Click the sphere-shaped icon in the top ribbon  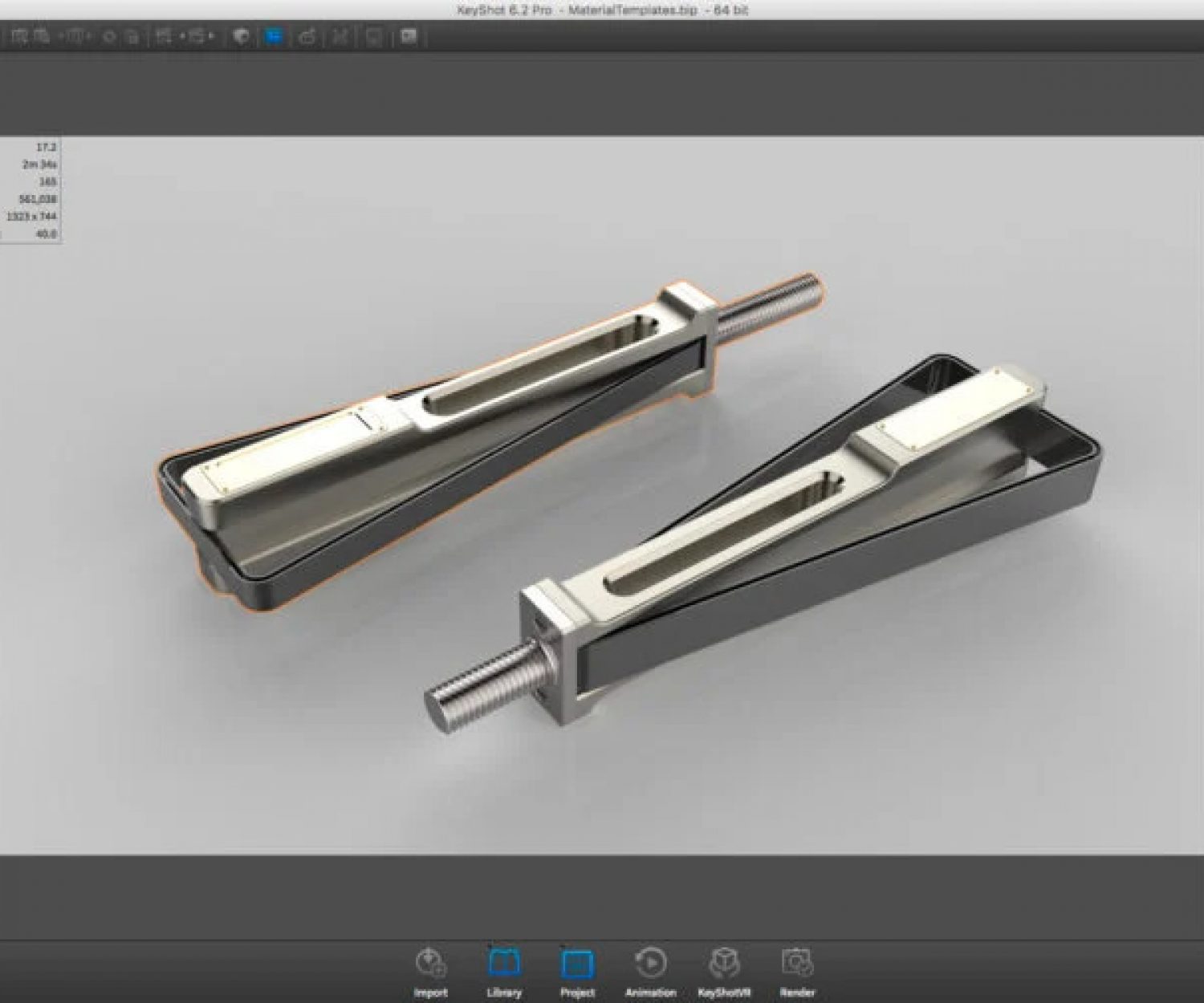tap(240, 37)
